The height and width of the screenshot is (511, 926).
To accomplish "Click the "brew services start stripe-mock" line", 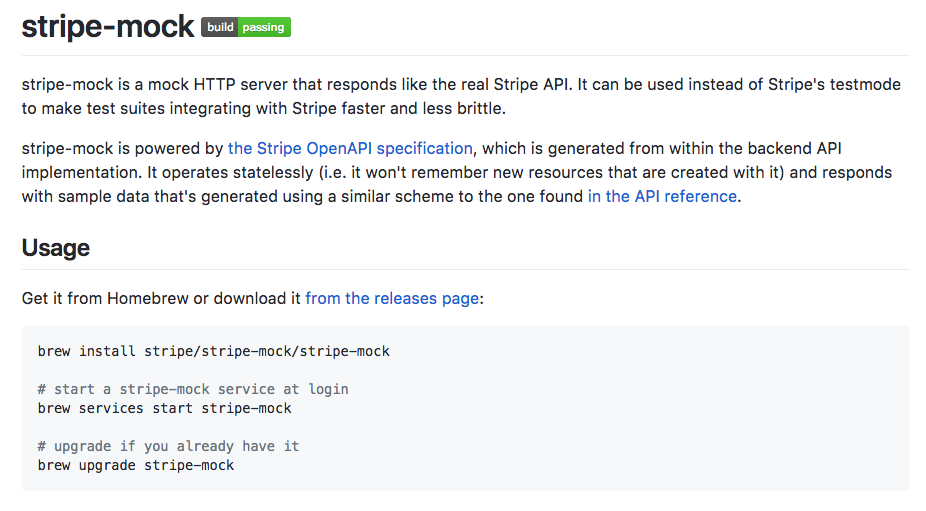I will pyautogui.click(x=165, y=408).
